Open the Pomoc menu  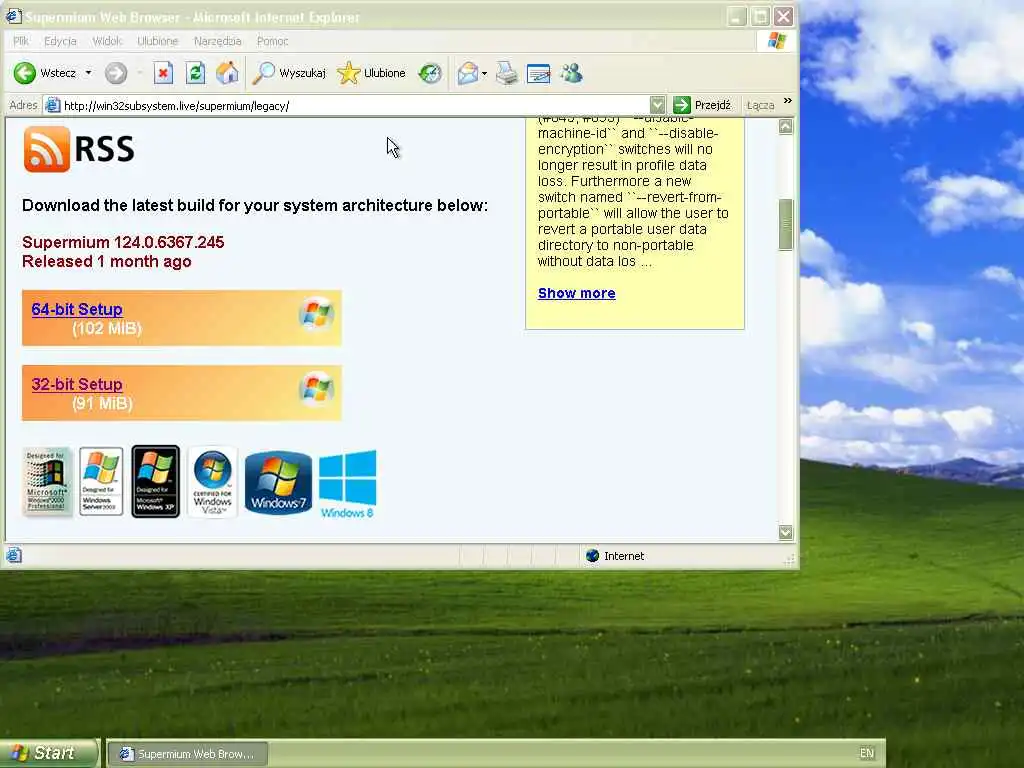272,41
